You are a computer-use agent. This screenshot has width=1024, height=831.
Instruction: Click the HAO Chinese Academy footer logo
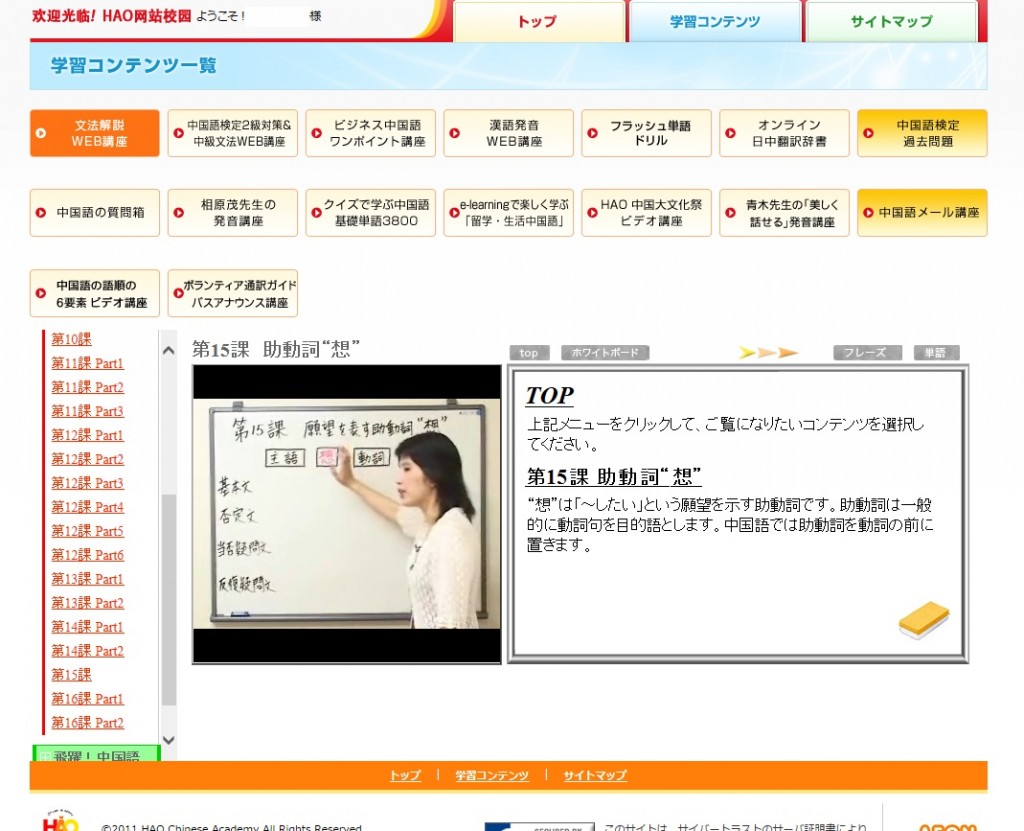pyautogui.click(x=60, y=820)
